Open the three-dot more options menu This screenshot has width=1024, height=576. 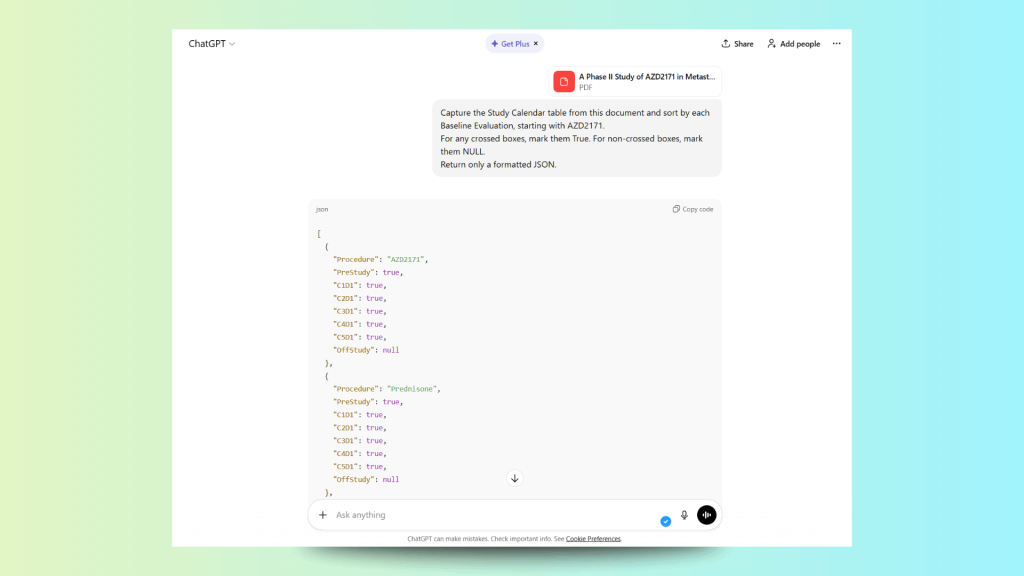point(837,44)
